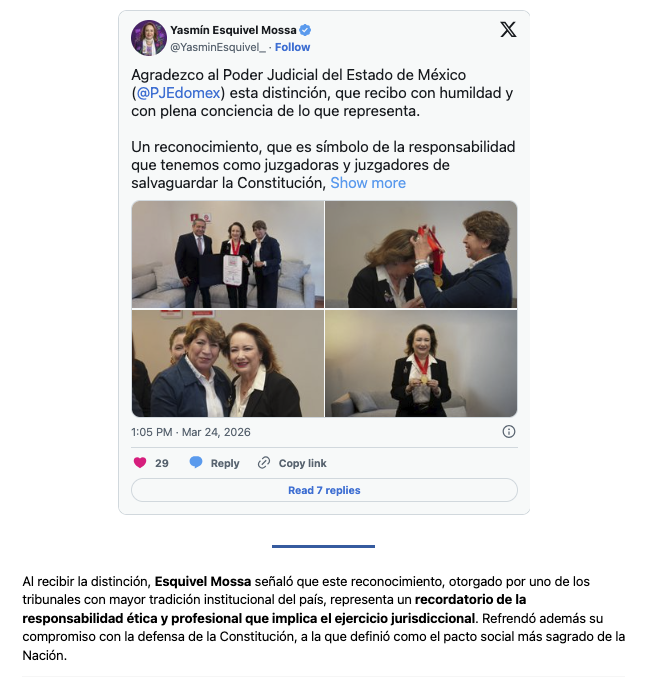Like the tweet with heart icon
This screenshot has height=677, width=645.
pos(140,463)
